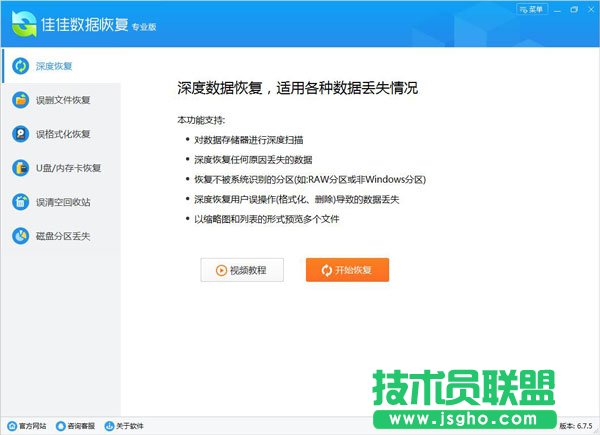Click the 误清空回收站 recycle bin icon

[x=20, y=202]
